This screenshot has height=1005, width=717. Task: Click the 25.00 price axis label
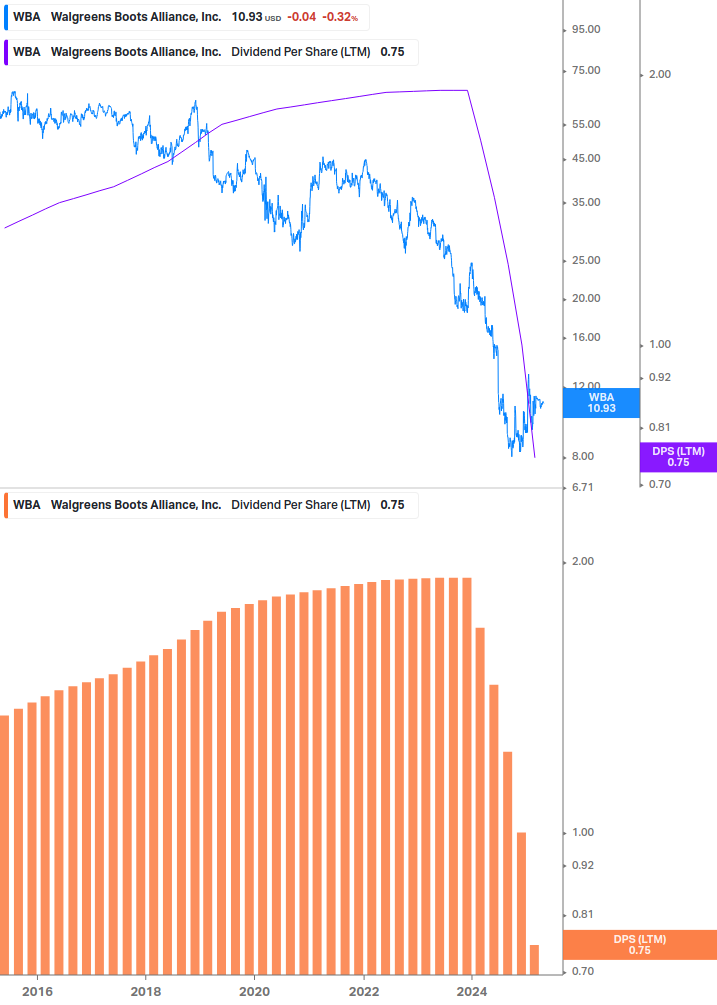(x=586, y=260)
